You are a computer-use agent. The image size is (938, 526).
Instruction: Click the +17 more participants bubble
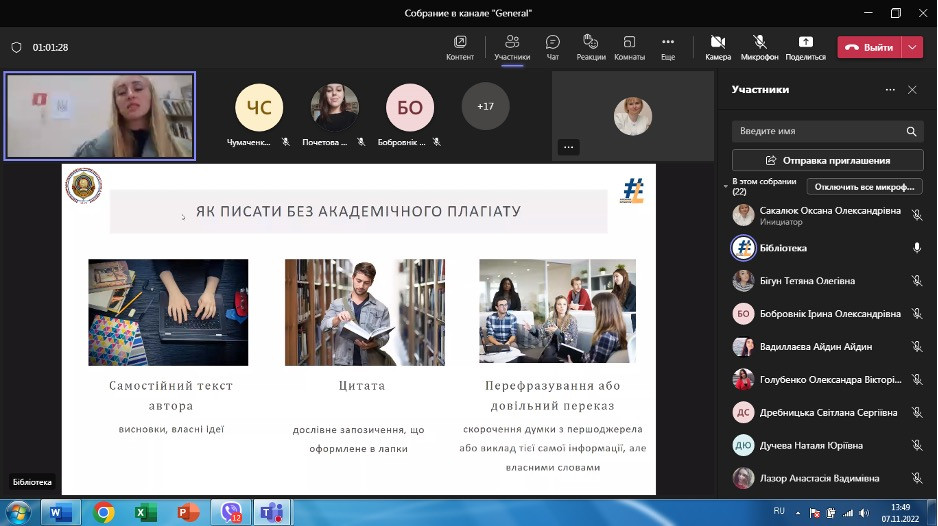(x=485, y=106)
